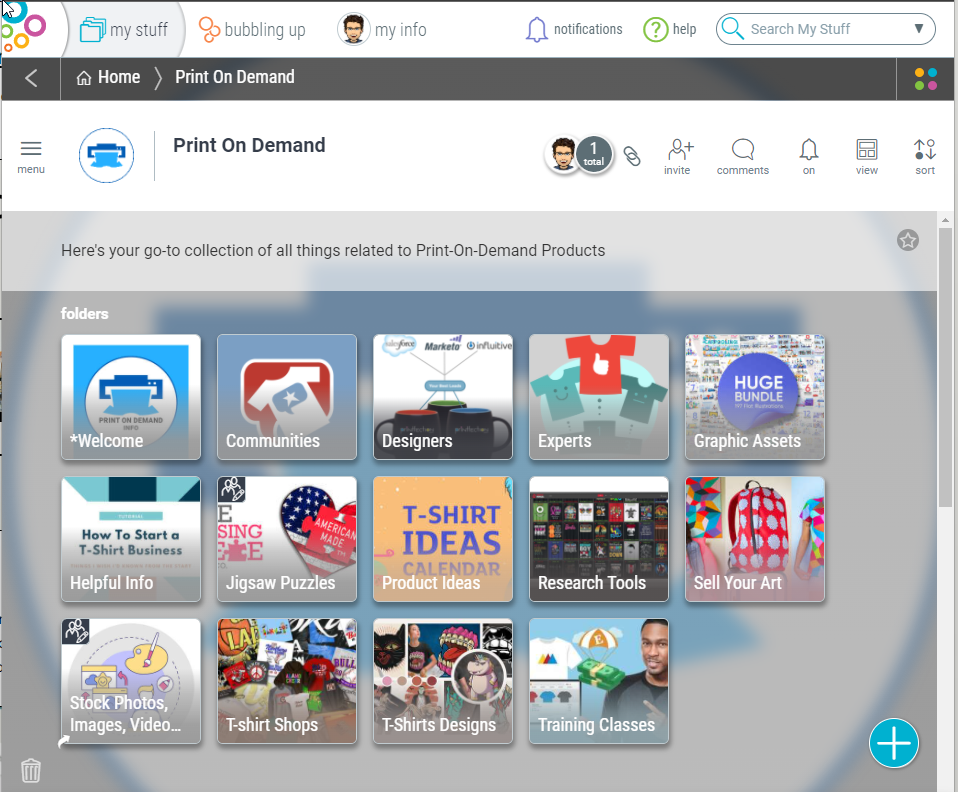Click the folder description text
Viewport: 958px width, 792px height.
(x=333, y=251)
